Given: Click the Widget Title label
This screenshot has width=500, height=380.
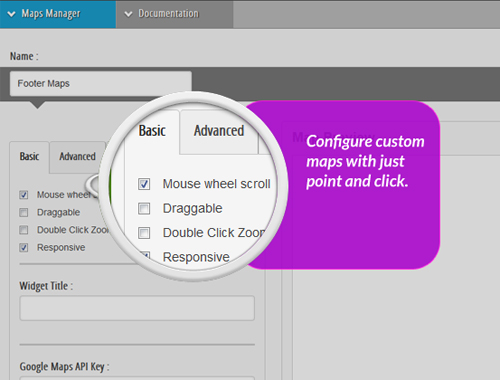Looking at the screenshot, I should pos(46,286).
